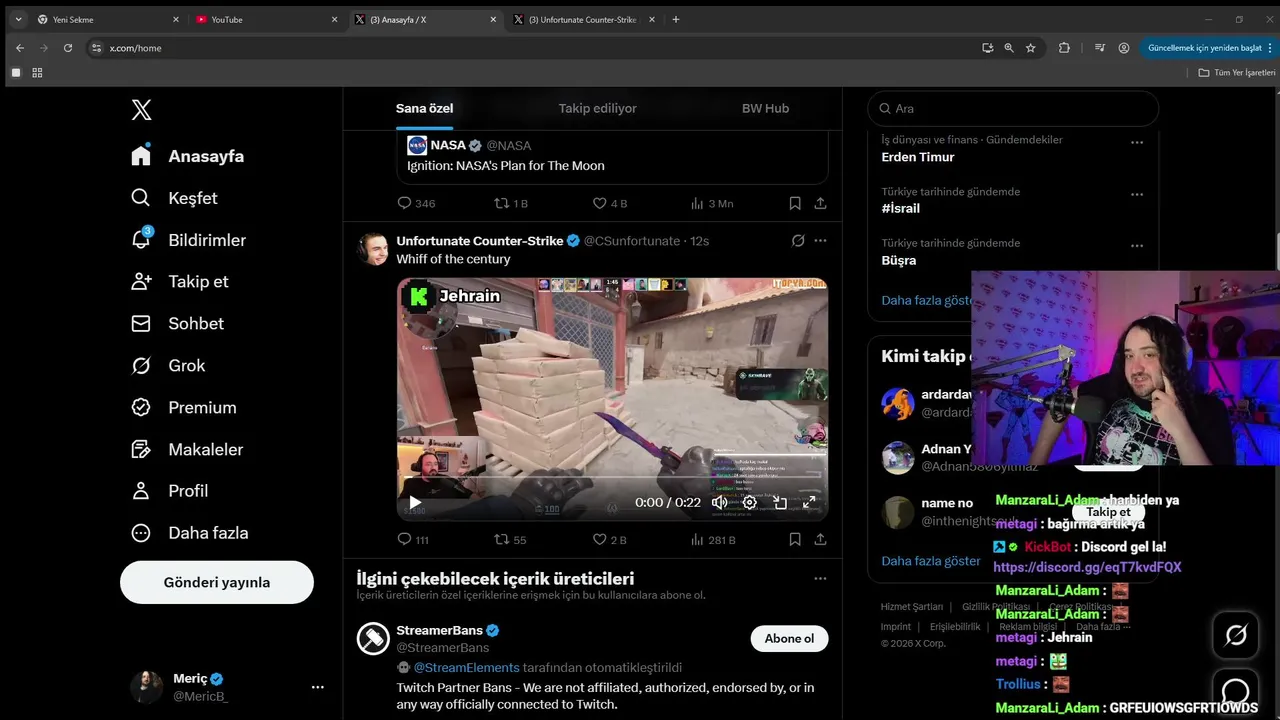Open Unfortunate Counter-Strike profile name
Screen dimensions: 1280x720
(480, 241)
